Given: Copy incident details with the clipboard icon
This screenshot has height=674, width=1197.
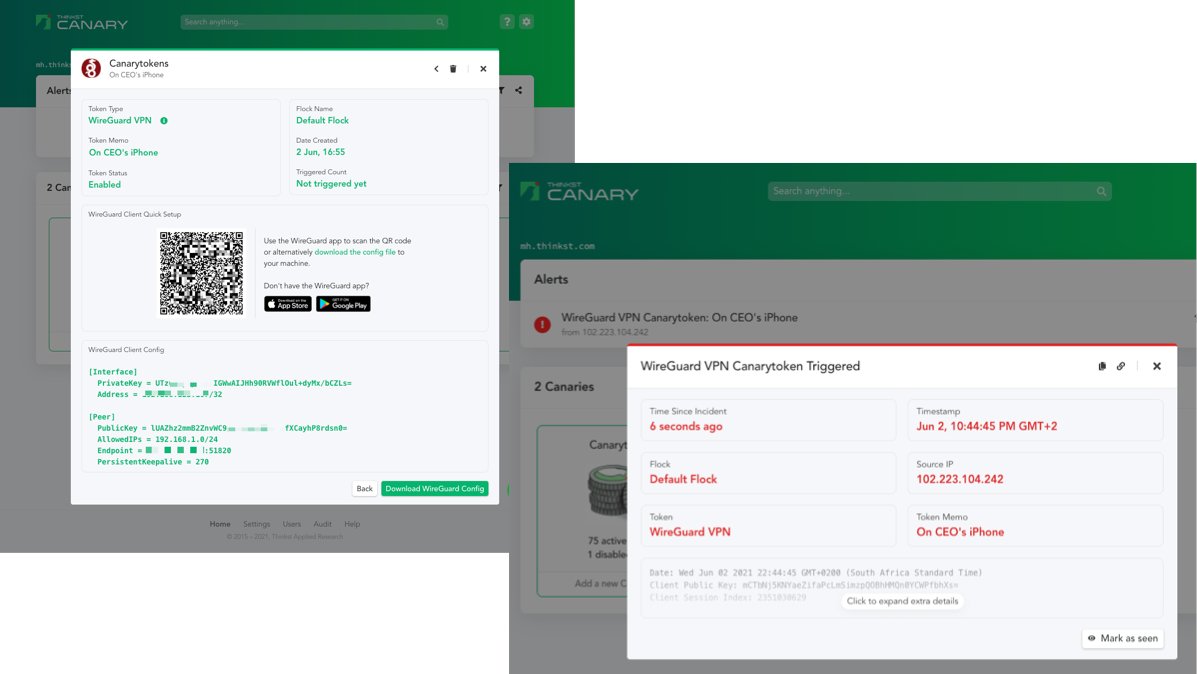Looking at the screenshot, I should (1102, 366).
